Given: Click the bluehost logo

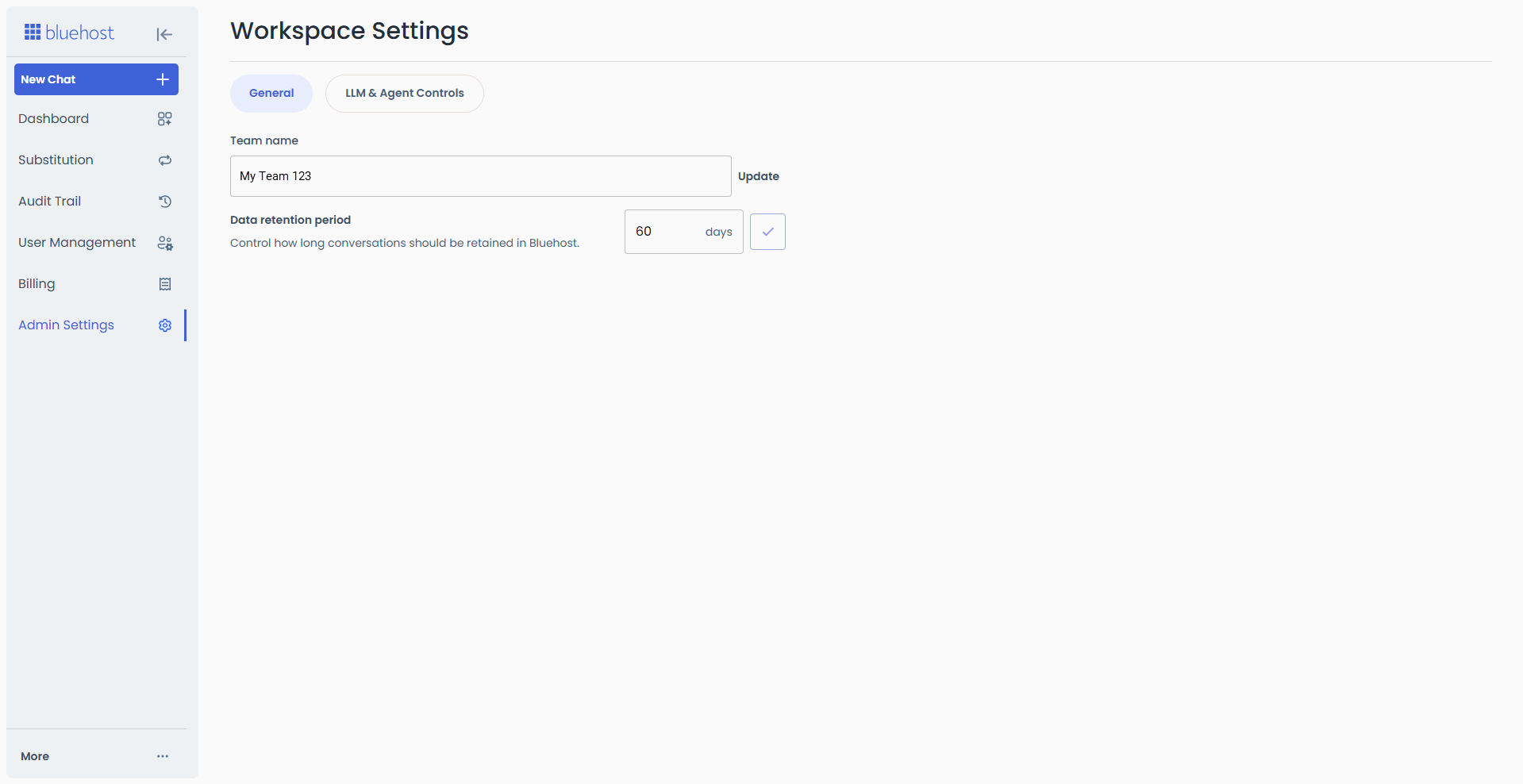Looking at the screenshot, I should tap(69, 33).
